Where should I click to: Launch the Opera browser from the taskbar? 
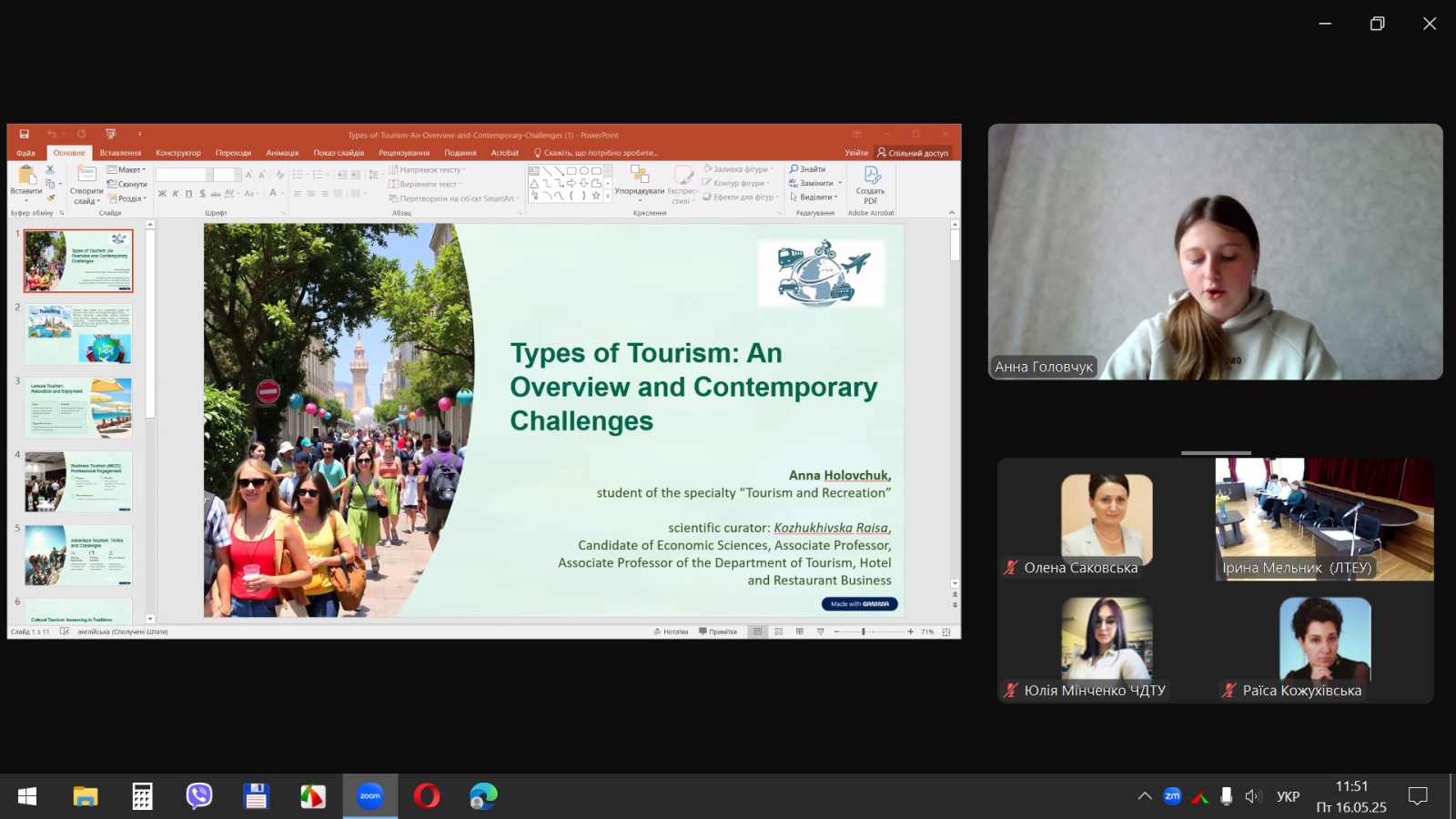pyautogui.click(x=426, y=796)
